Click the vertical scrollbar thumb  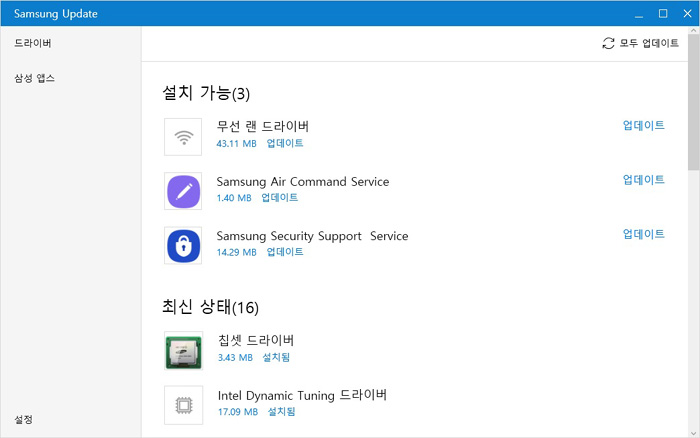pyautogui.click(x=693, y=102)
